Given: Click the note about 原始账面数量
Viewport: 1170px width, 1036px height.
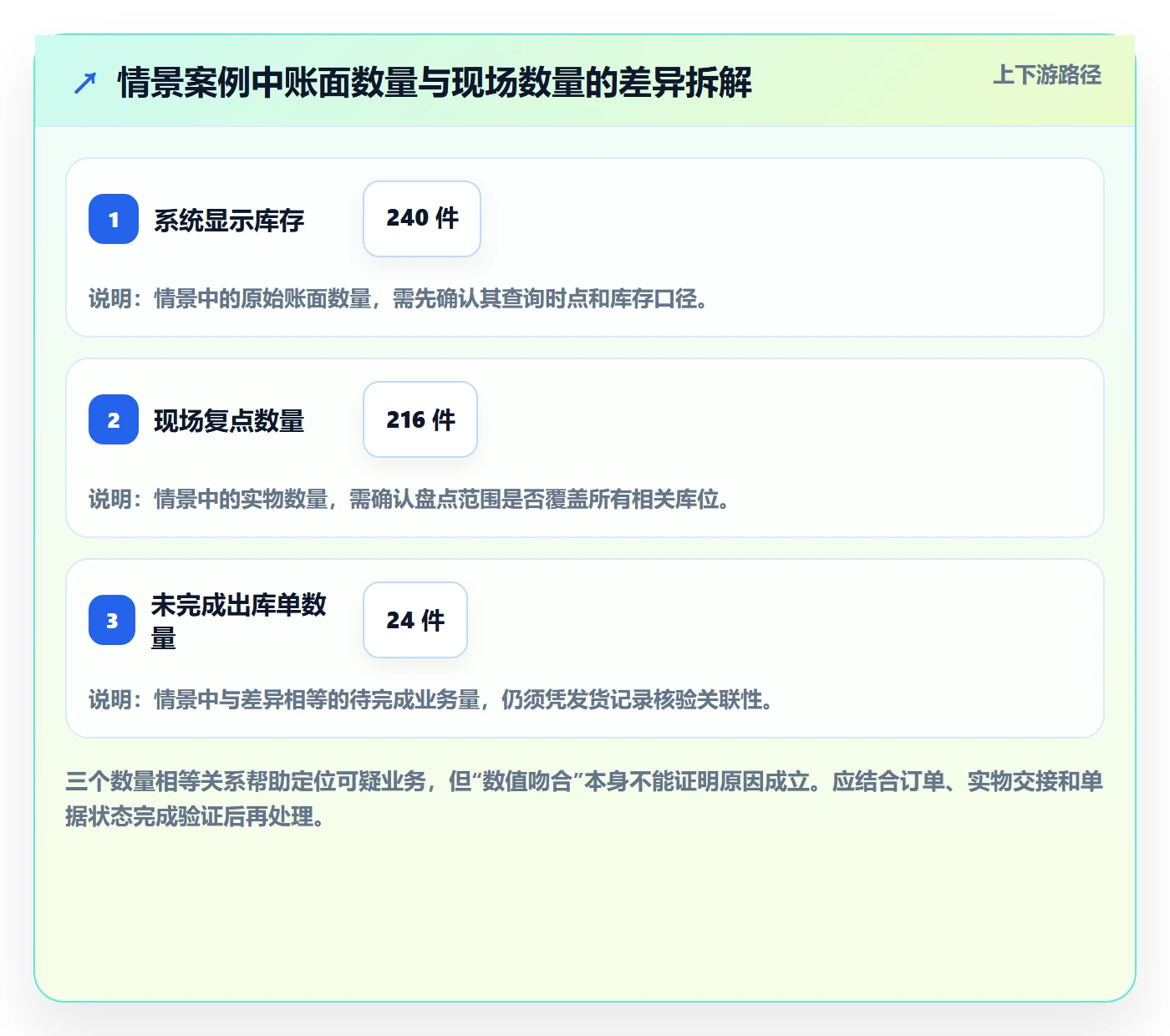Looking at the screenshot, I should click(399, 299).
